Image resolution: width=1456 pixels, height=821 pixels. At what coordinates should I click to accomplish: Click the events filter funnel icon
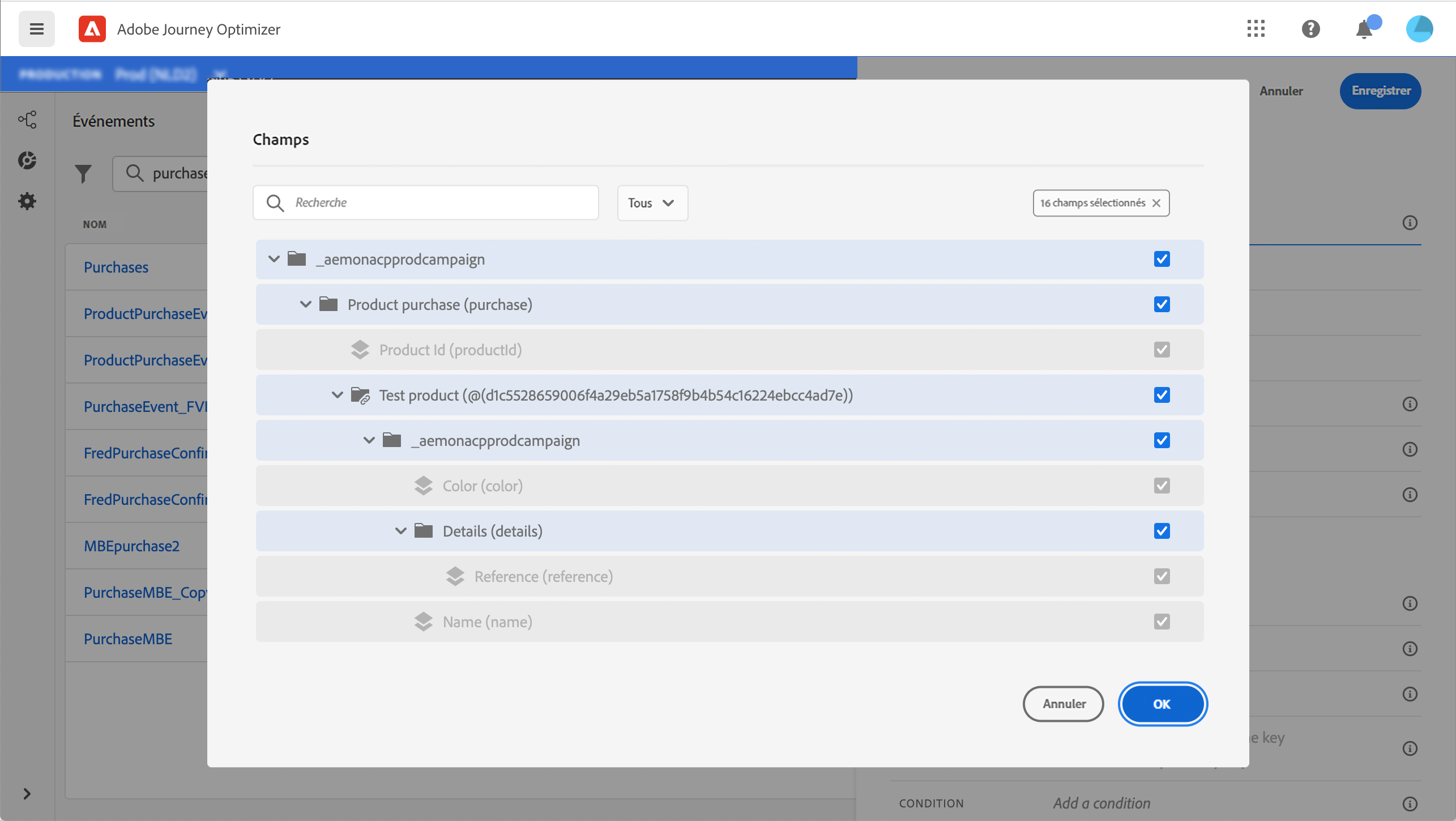tap(83, 173)
